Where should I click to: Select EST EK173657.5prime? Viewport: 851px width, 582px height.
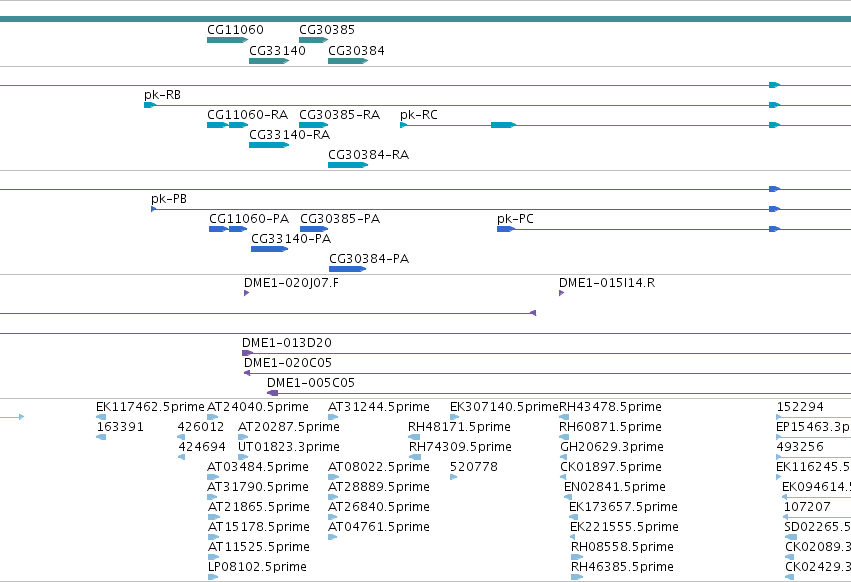[x=573, y=517]
